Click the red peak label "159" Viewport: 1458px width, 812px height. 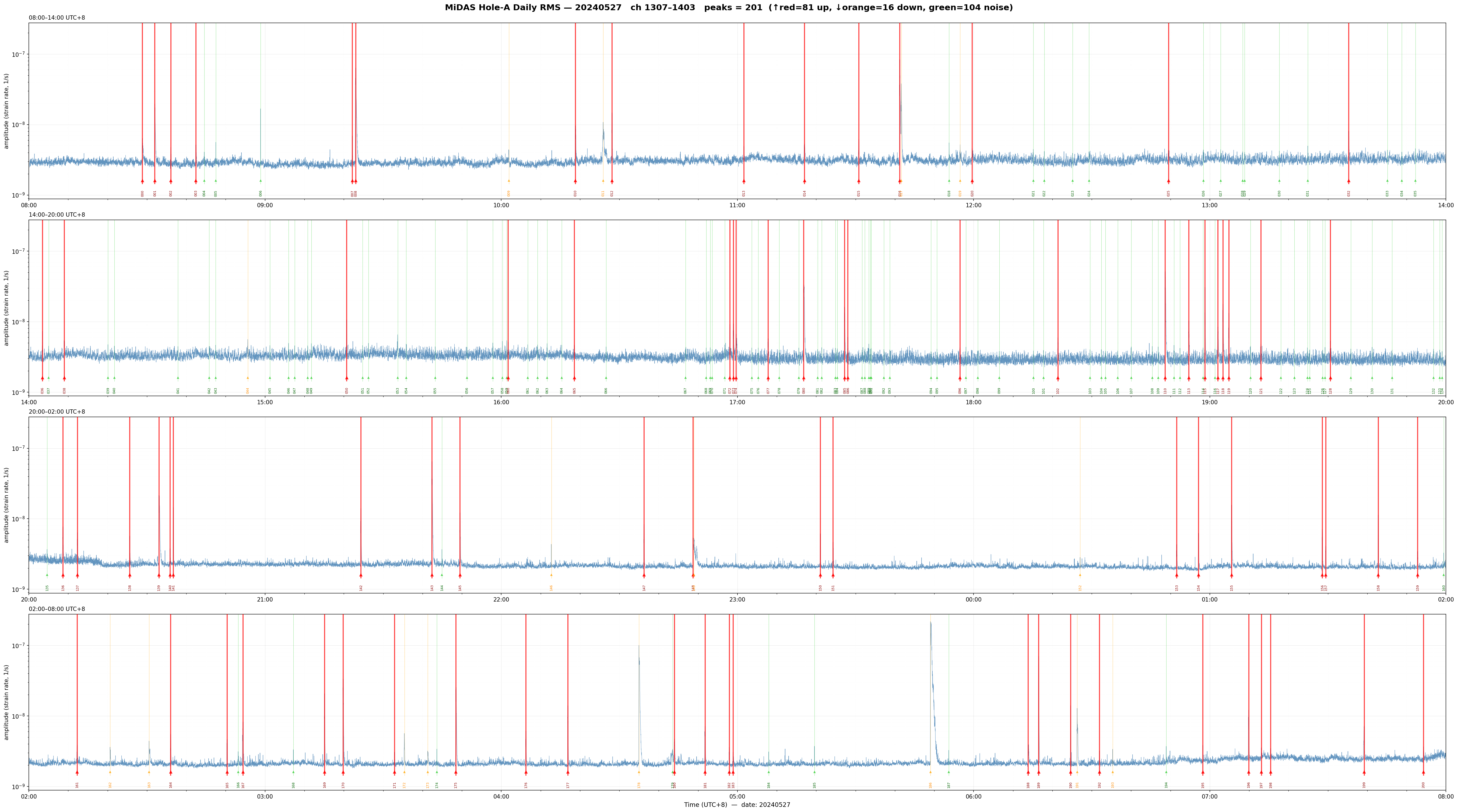coord(1418,588)
